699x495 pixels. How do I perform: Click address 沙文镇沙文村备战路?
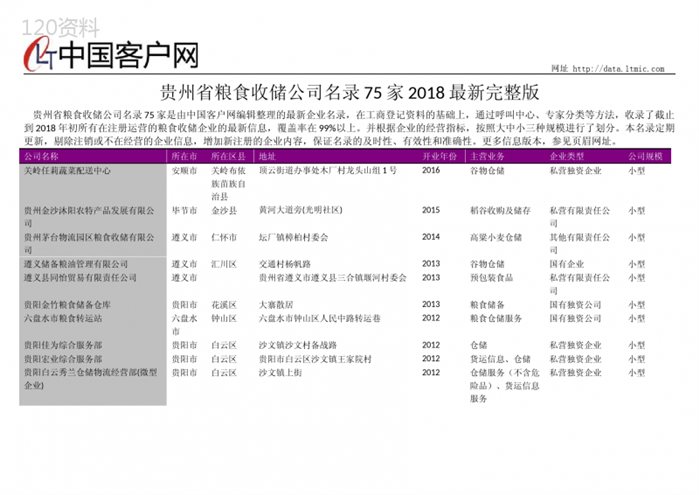(298, 345)
